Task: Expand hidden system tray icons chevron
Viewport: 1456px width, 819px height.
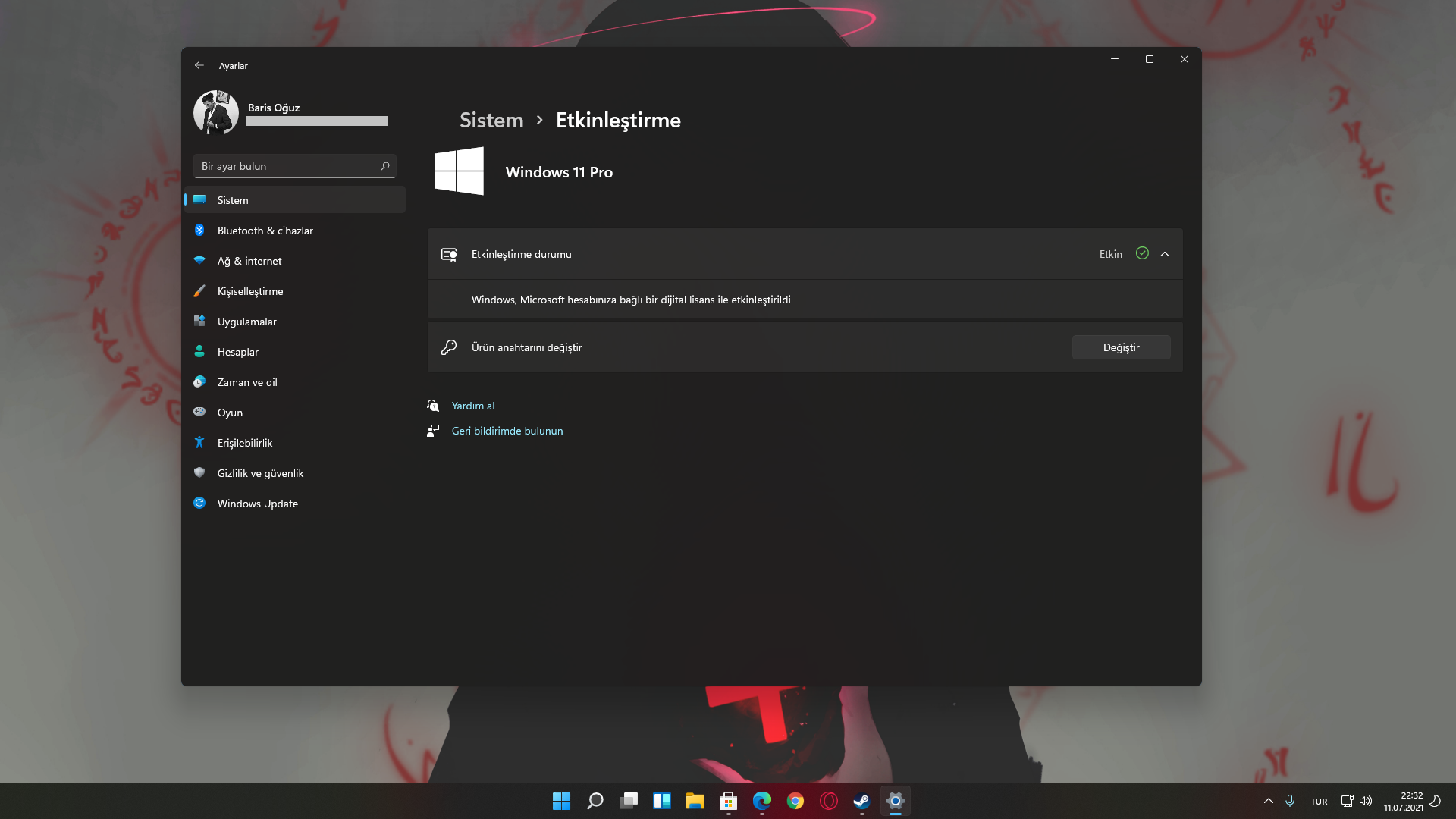Action: 1268,801
